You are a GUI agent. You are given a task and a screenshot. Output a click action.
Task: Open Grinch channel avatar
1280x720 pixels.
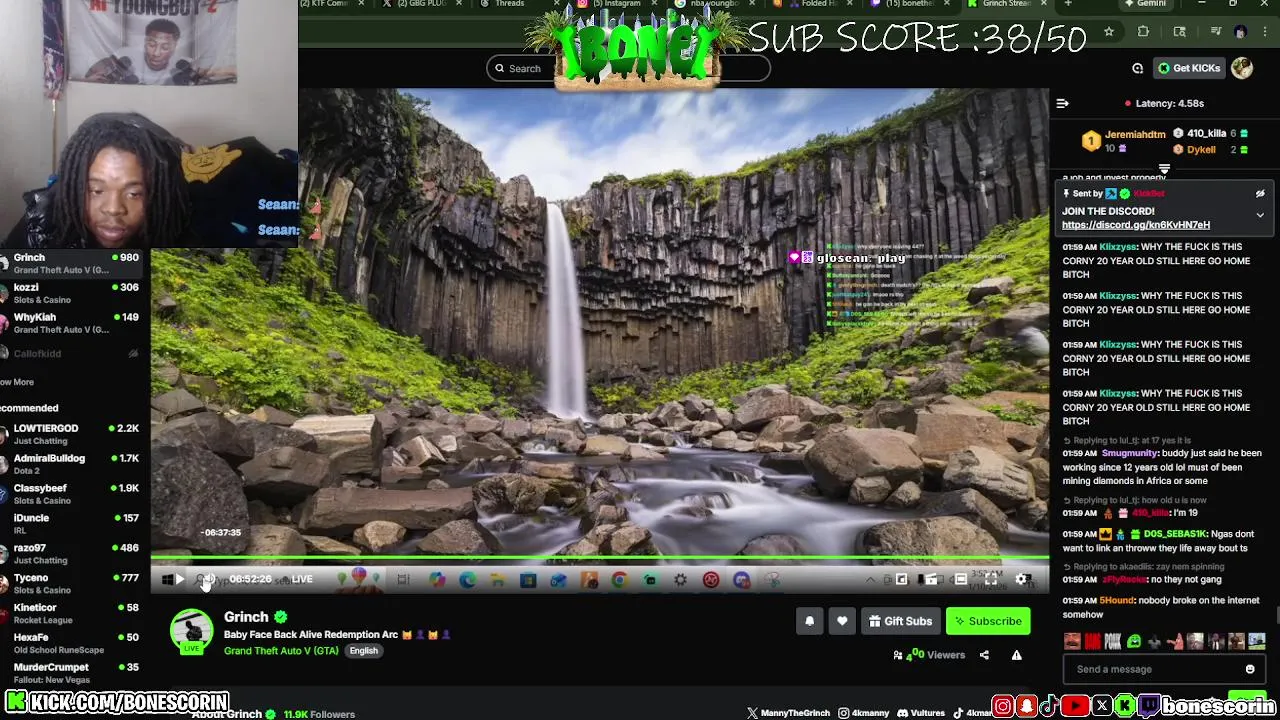coord(191,631)
